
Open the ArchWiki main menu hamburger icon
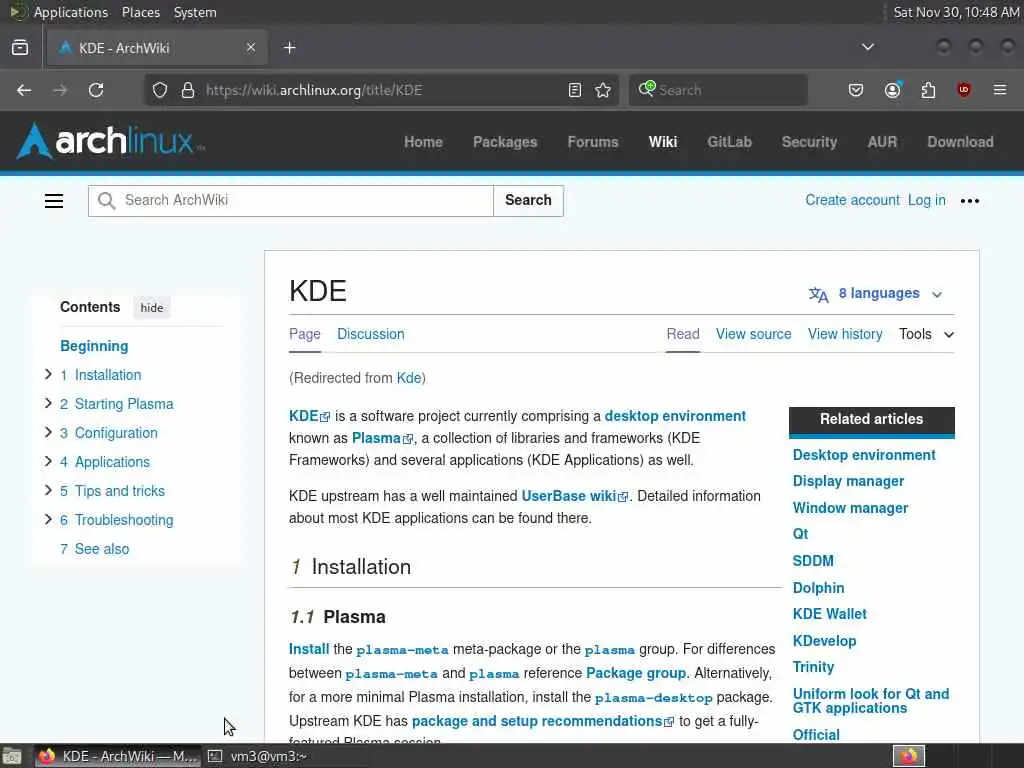54,200
